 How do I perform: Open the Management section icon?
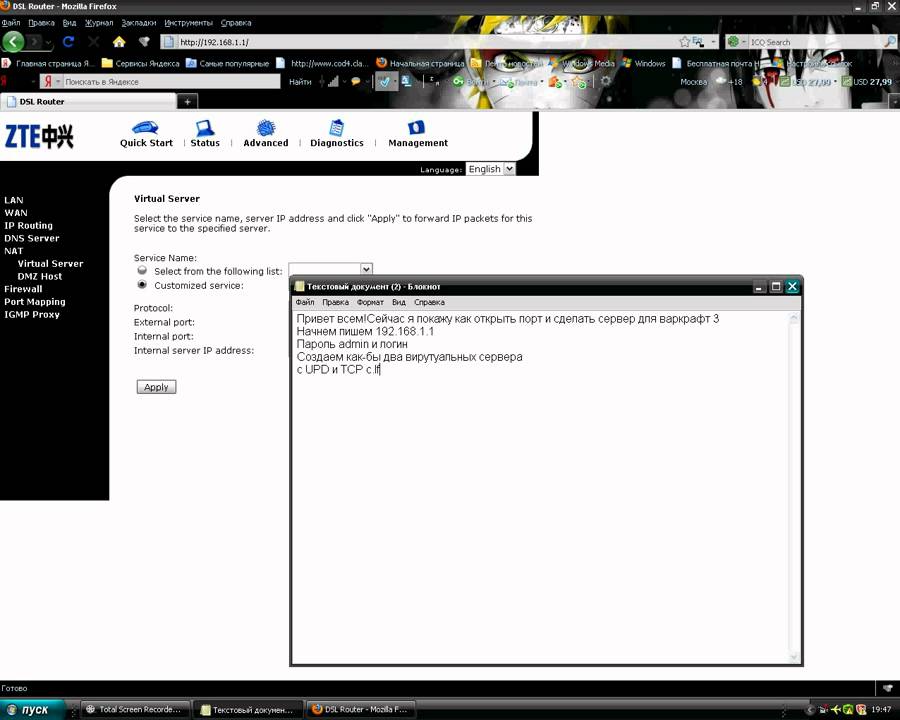416,127
